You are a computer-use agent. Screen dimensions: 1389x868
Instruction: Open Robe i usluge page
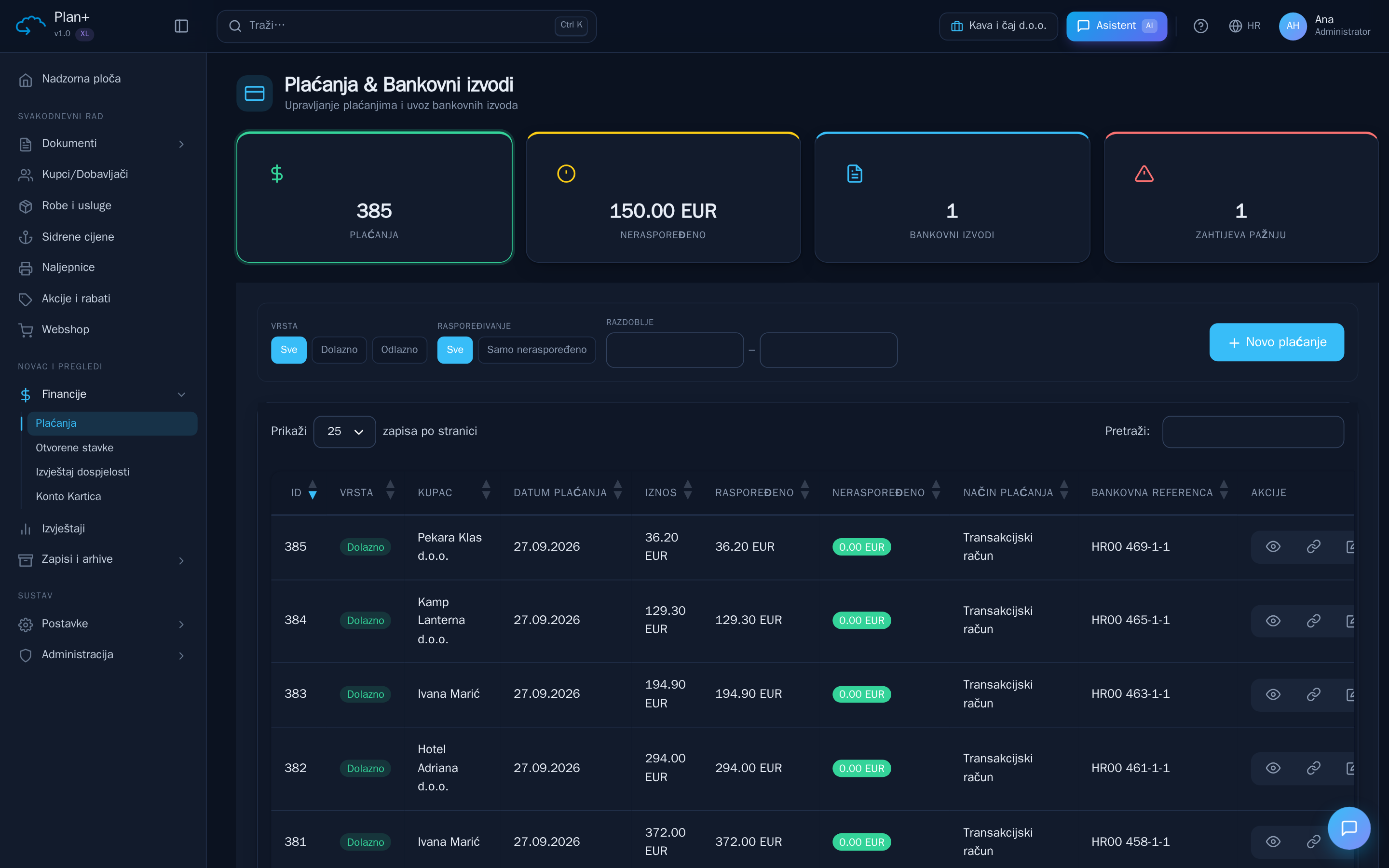click(103, 206)
